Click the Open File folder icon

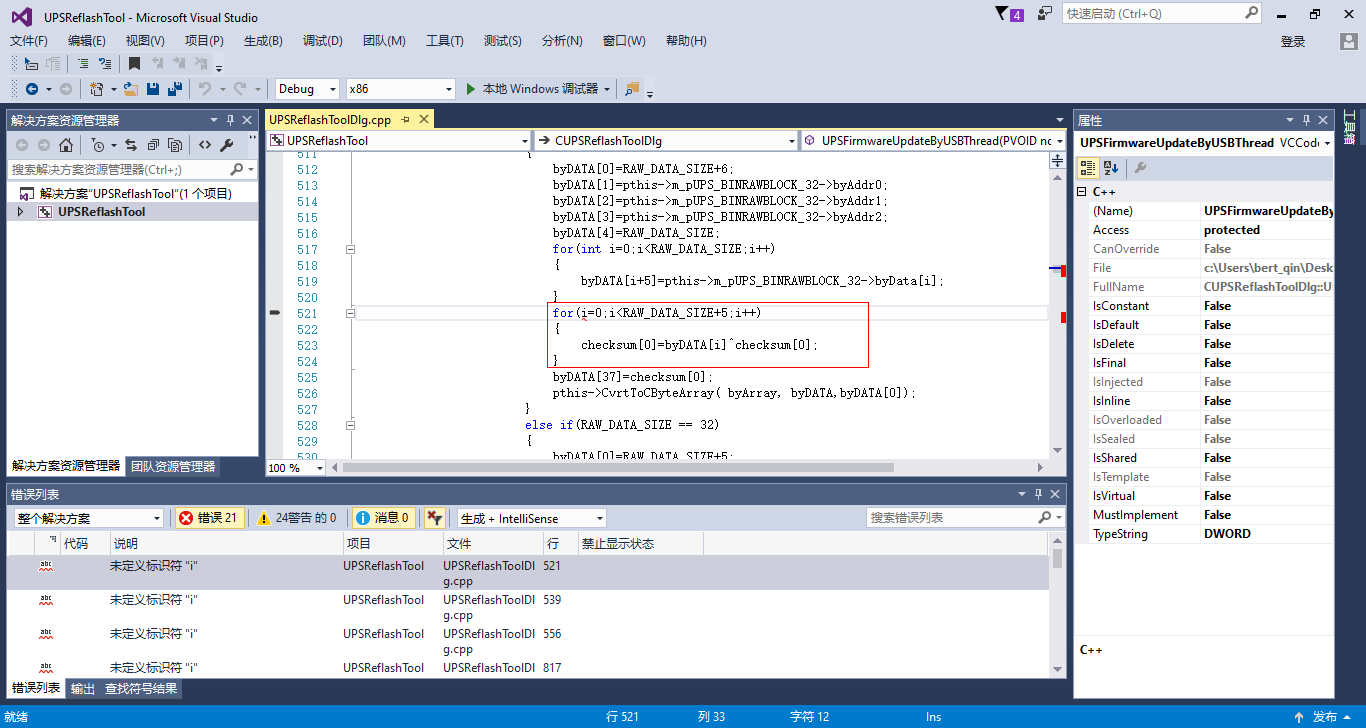click(x=132, y=89)
